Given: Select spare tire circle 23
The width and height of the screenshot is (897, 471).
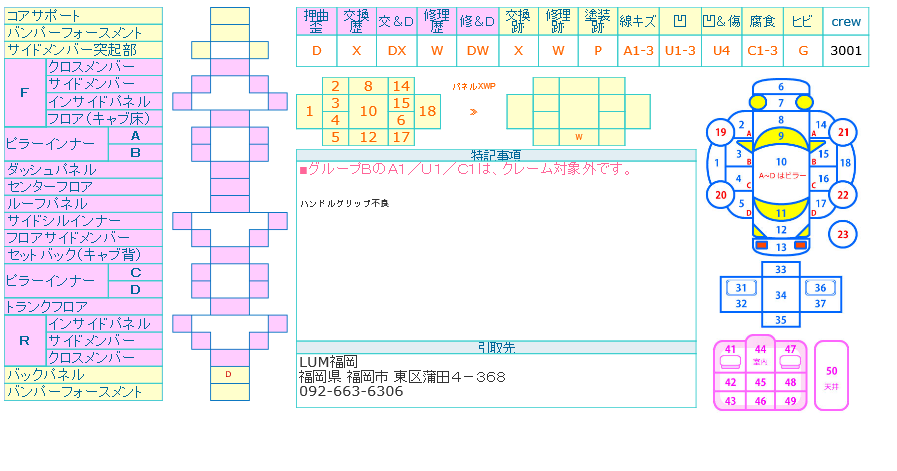Looking at the screenshot, I should pos(844,235).
